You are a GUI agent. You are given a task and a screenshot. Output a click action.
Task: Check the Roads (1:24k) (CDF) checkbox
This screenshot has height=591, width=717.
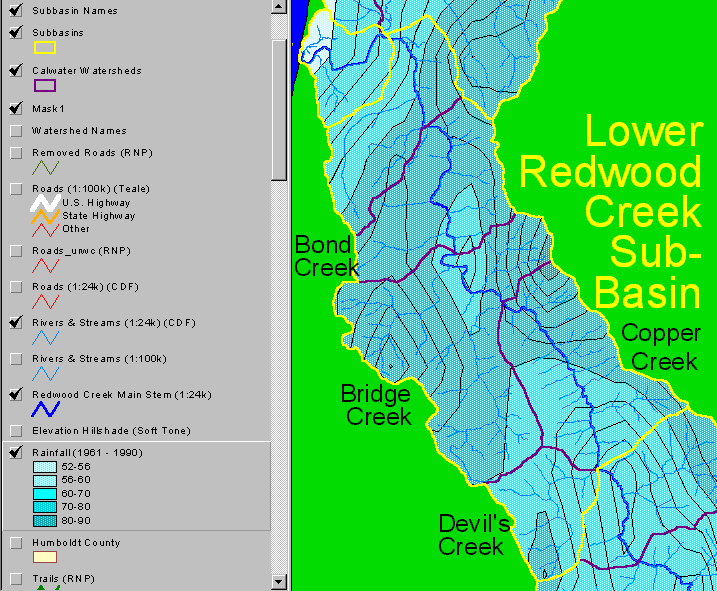point(16,287)
